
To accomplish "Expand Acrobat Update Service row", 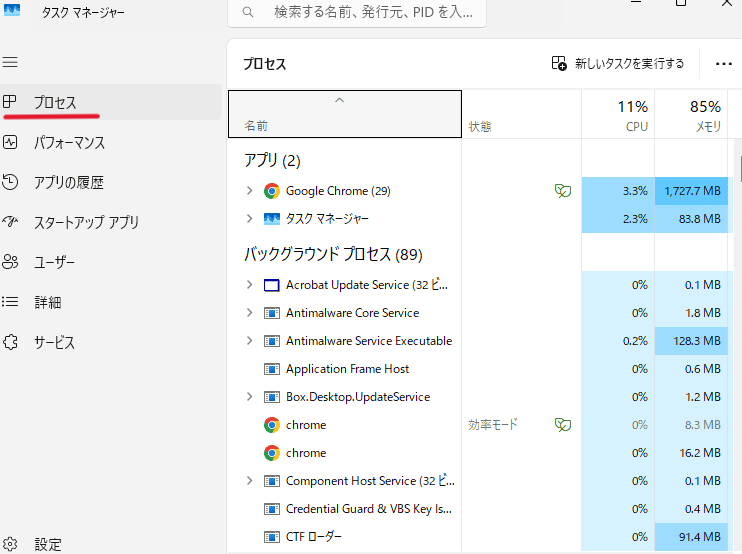I will click(249, 285).
